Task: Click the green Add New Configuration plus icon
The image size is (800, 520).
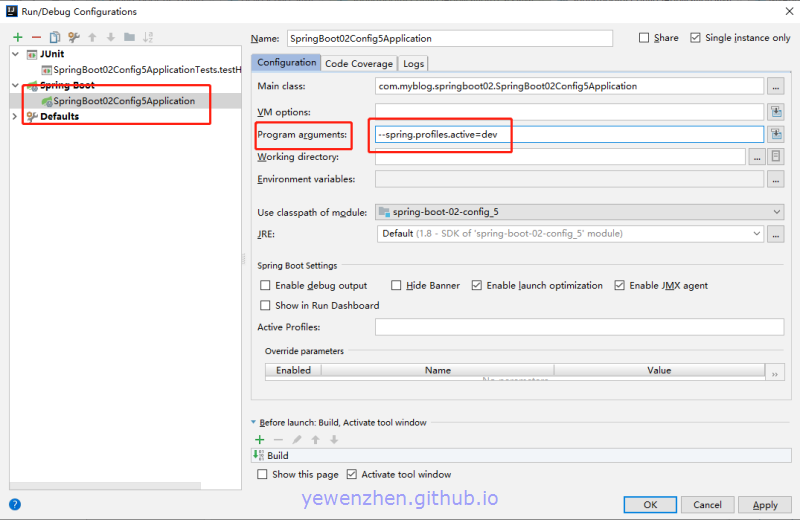Action: (17, 37)
